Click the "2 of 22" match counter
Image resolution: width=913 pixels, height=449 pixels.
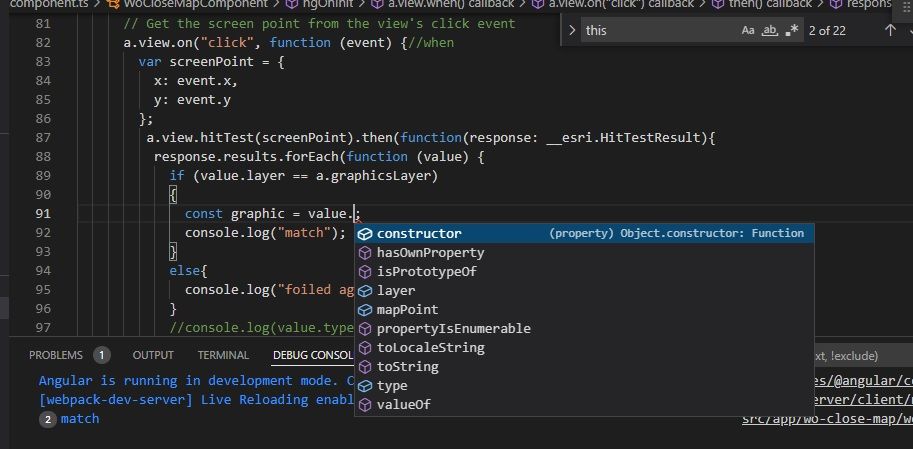point(827,30)
